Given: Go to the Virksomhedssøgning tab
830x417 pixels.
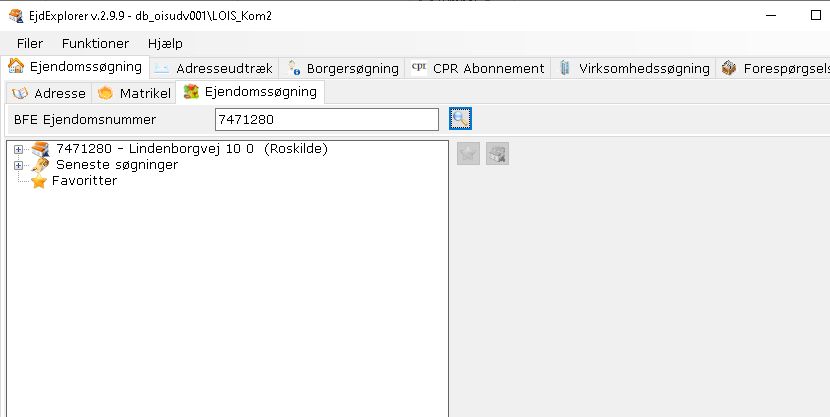Looking at the screenshot, I should [x=634, y=68].
